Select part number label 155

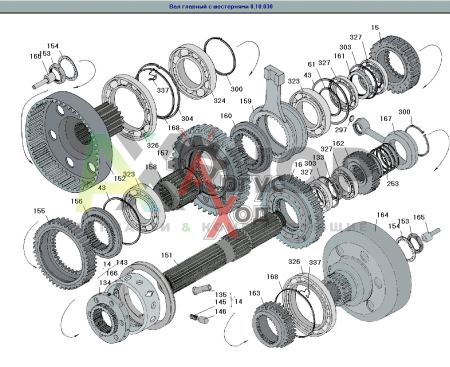(39, 211)
